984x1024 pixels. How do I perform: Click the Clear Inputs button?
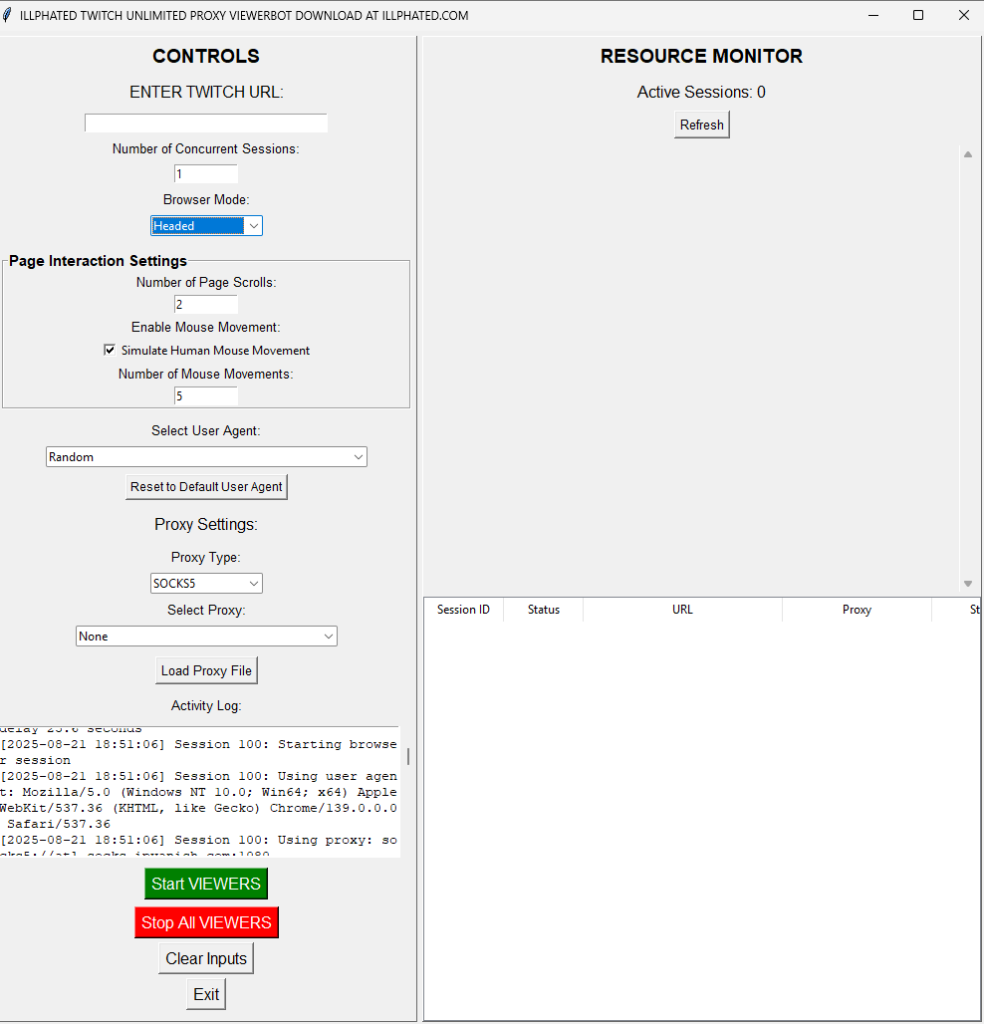[x=206, y=958]
